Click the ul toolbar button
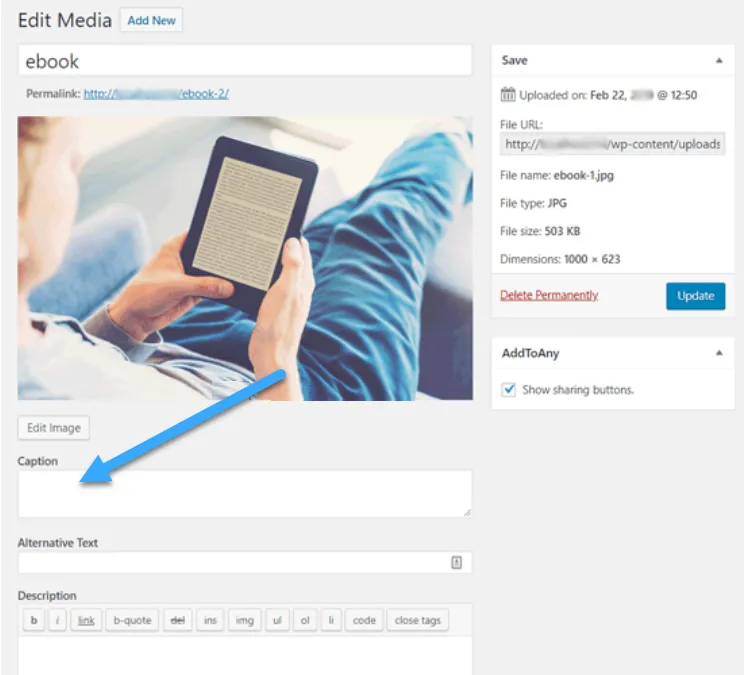 (277, 620)
